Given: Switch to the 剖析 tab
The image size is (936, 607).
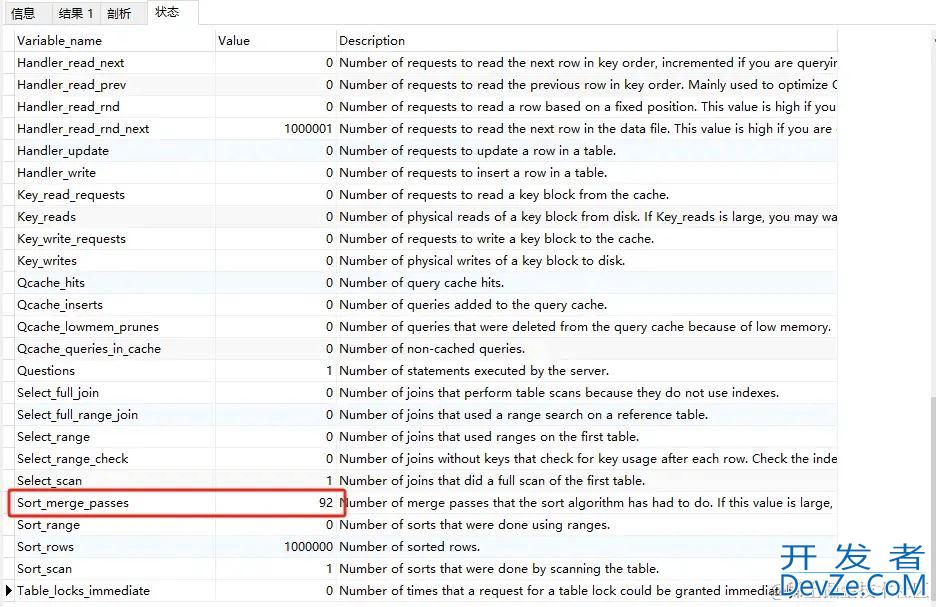Looking at the screenshot, I should pyautogui.click(x=119, y=13).
